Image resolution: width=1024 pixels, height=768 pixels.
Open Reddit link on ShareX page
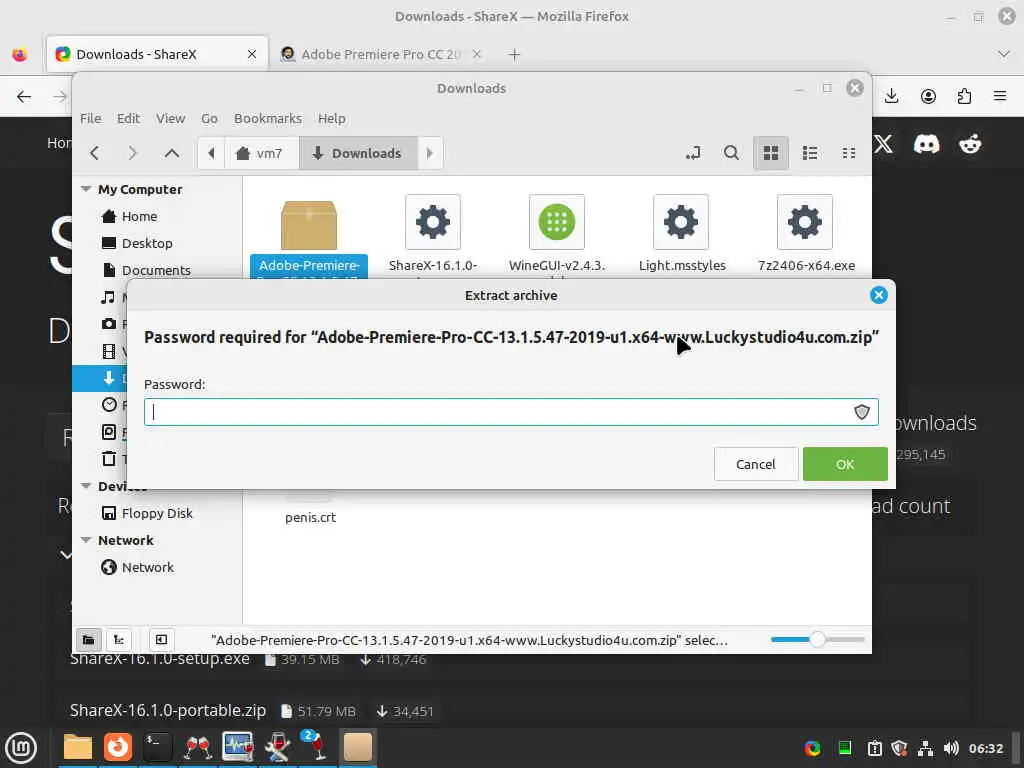click(970, 144)
